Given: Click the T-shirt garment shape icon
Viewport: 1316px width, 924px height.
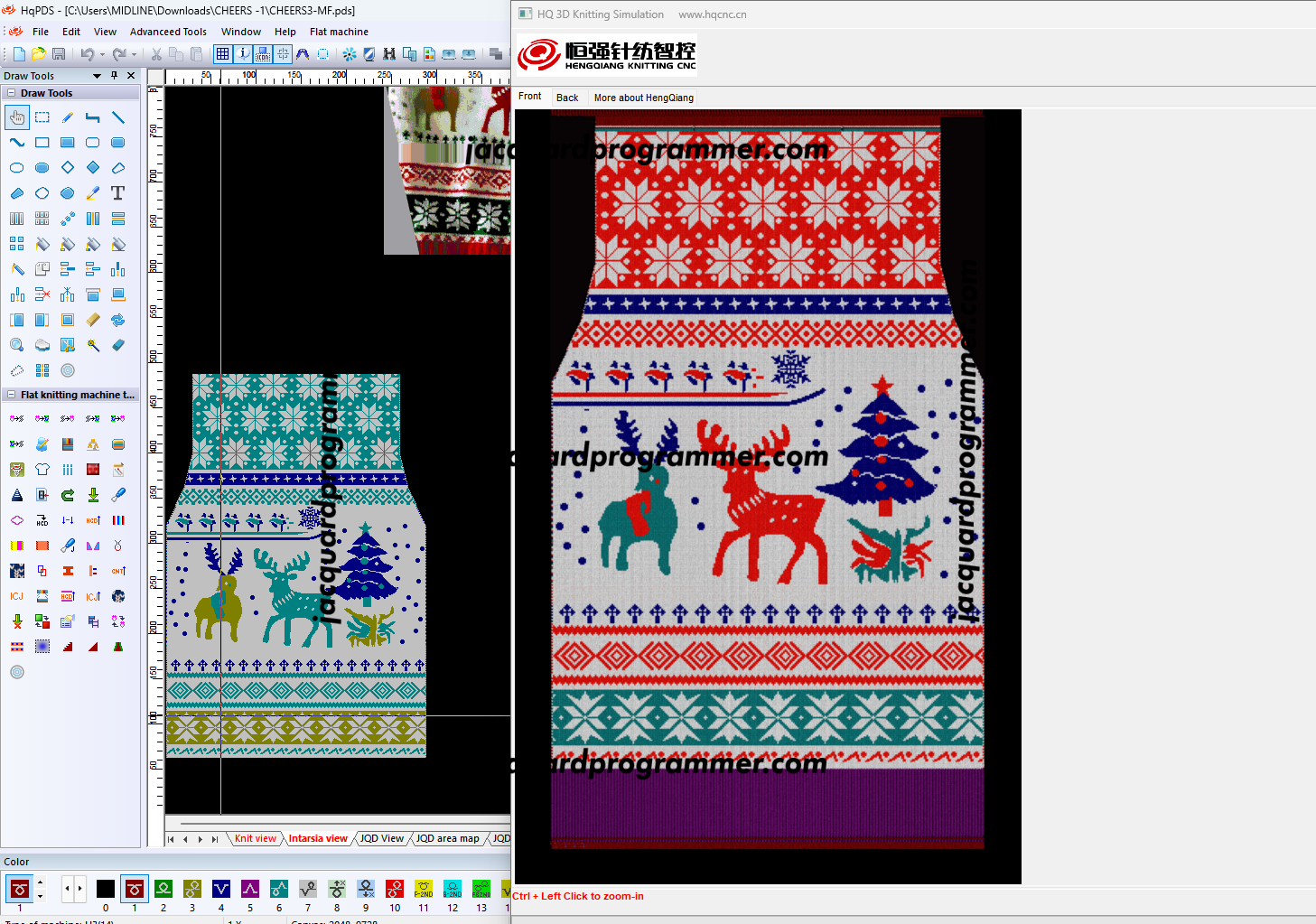Looking at the screenshot, I should [42, 470].
